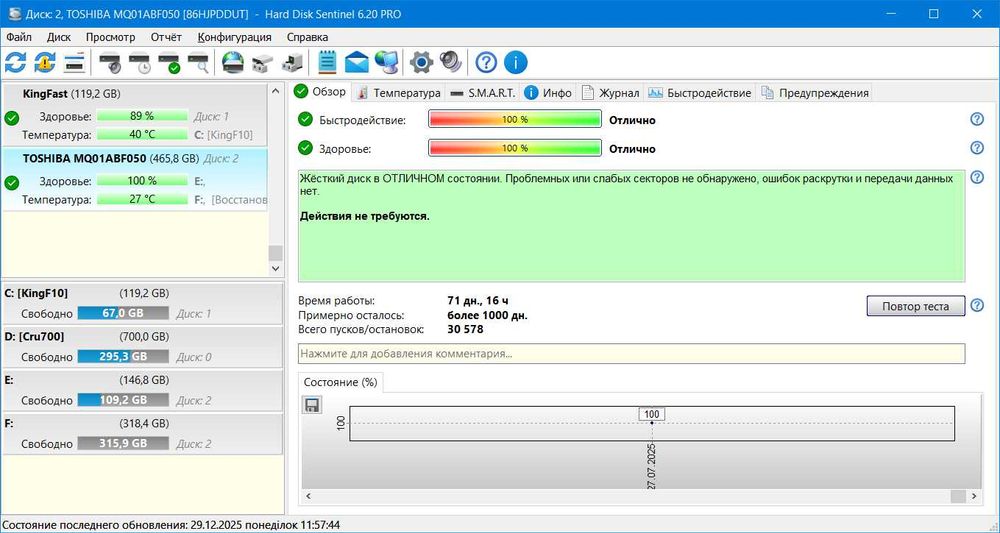Image resolution: width=1000 pixels, height=533 pixels.
Task: Click the disk with magnifier toolbar icon
Action: 198,62
